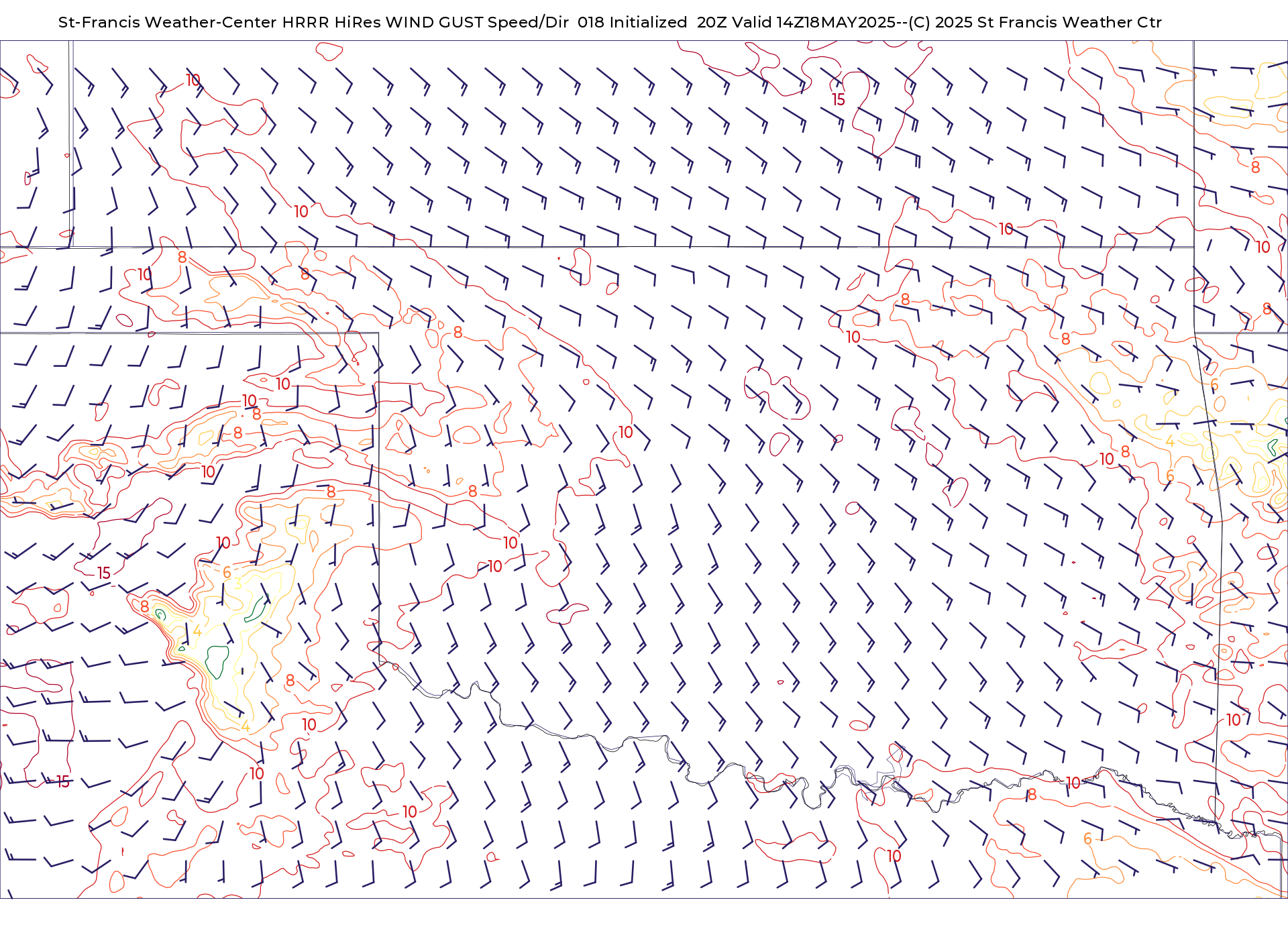The height and width of the screenshot is (939, 1288).
Task: Click the St-Francis Weather-Center HRRR map title
Action: pos(610,22)
